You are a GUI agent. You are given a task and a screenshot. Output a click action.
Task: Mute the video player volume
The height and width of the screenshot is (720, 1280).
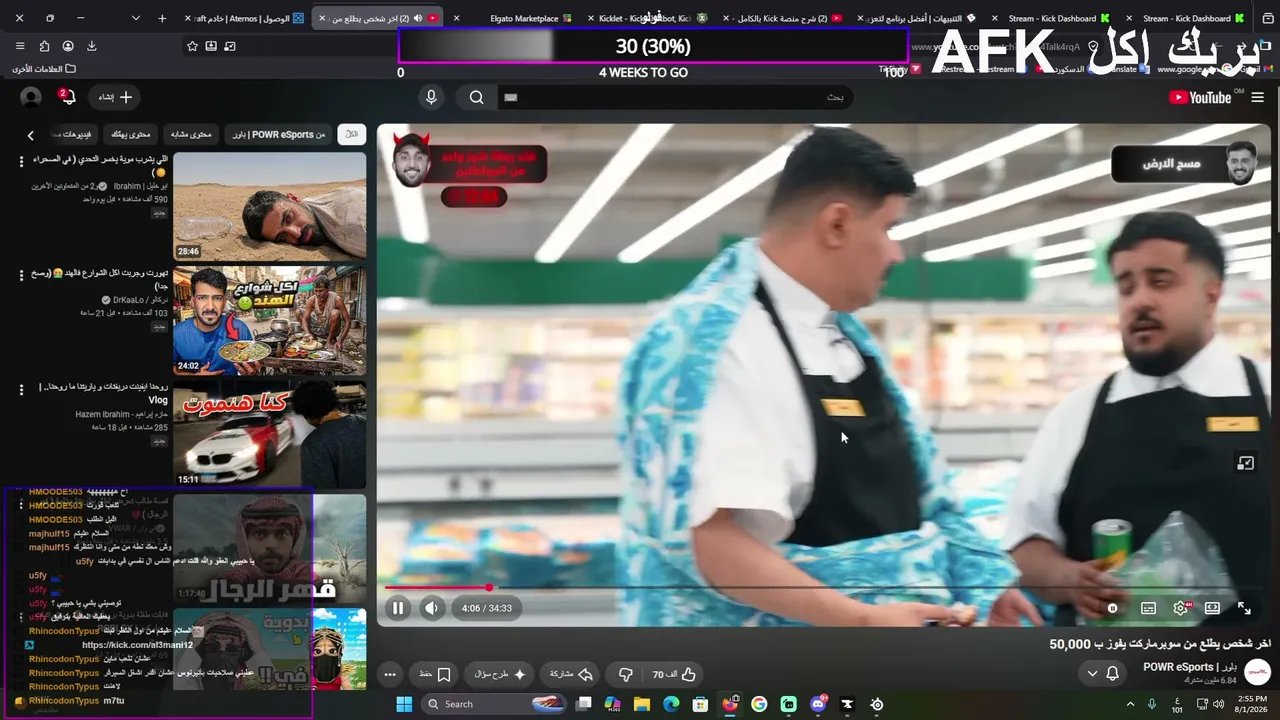(x=431, y=608)
